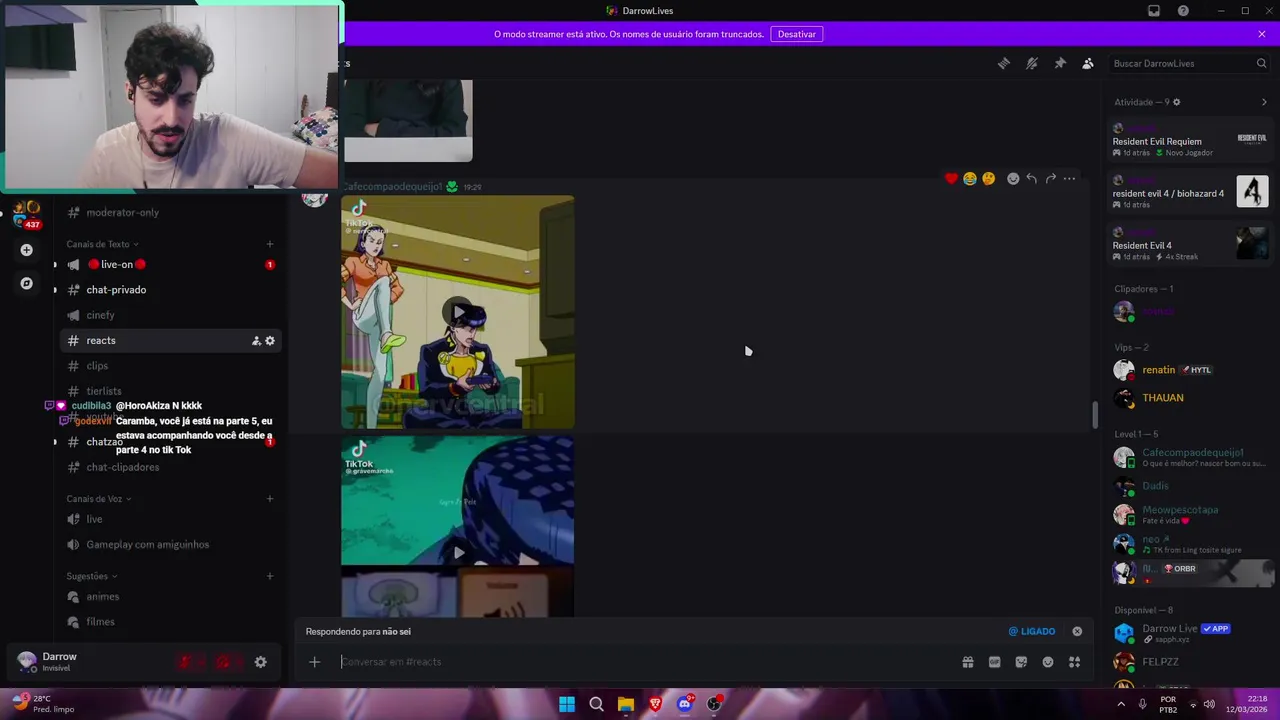Reply to message using reply arrow

[x=1032, y=178]
